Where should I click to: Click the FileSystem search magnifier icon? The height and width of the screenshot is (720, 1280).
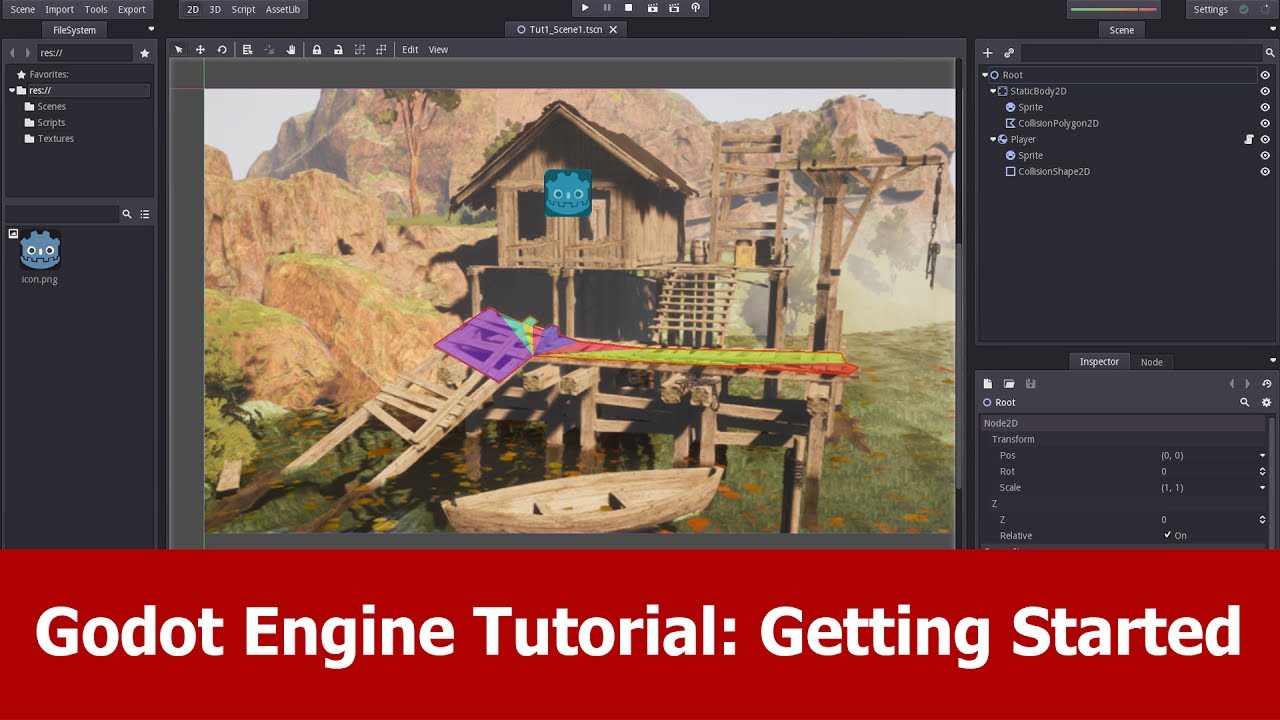pyautogui.click(x=127, y=214)
